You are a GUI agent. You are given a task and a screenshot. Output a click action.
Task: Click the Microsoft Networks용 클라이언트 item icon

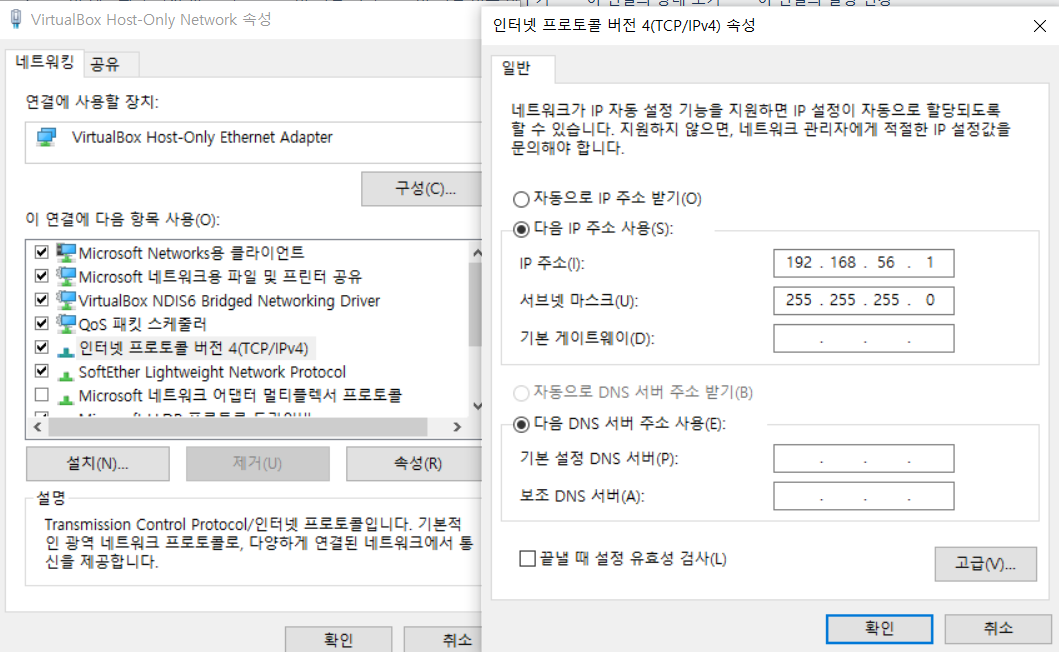coord(66,253)
